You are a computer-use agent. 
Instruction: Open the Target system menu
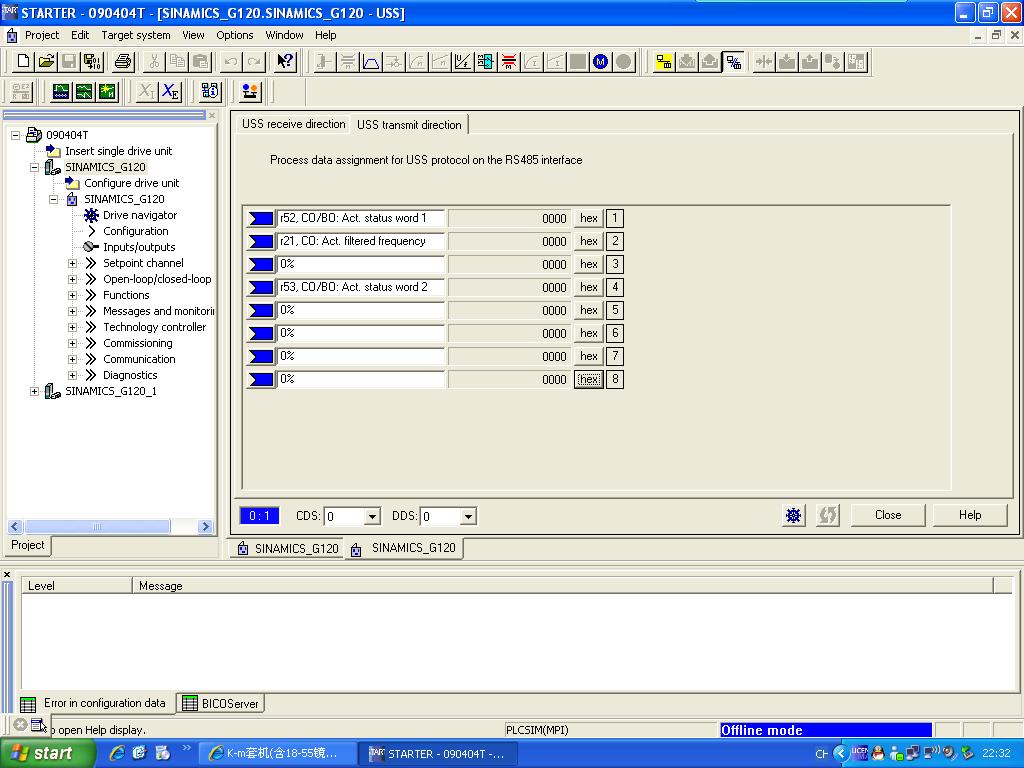click(136, 35)
